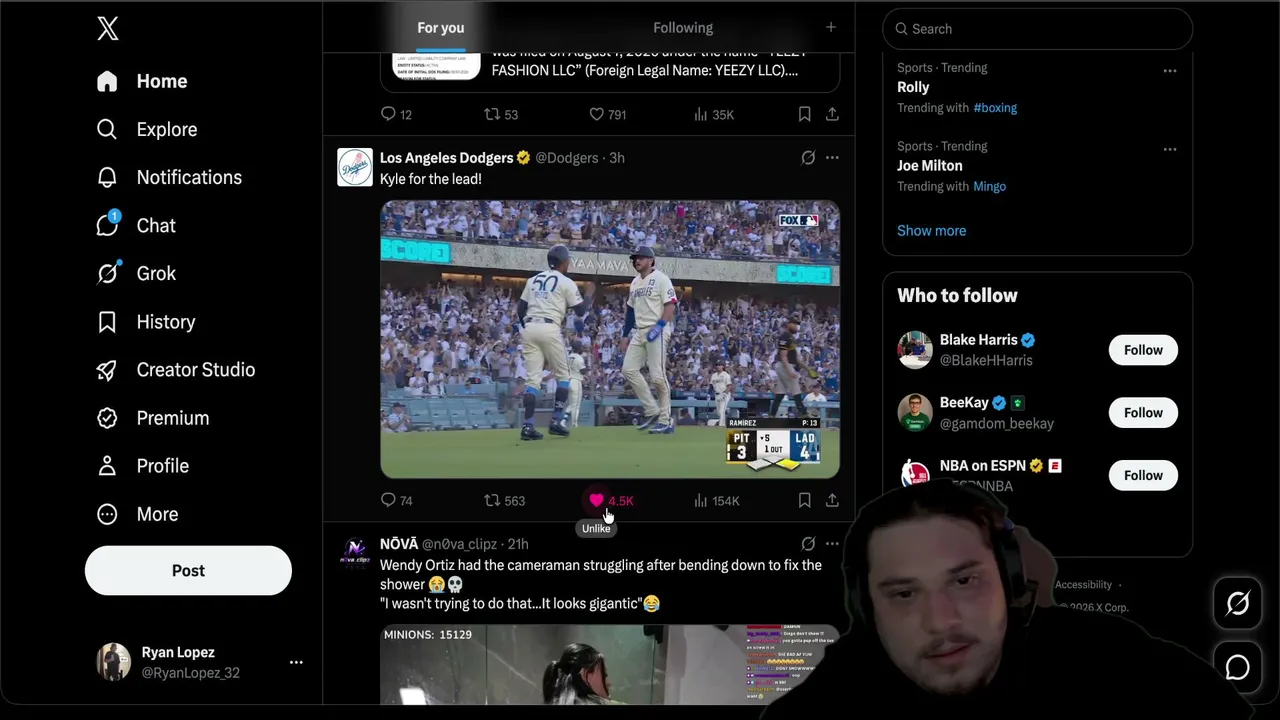The height and width of the screenshot is (720, 1280).
Task: Follow BeeKay
Action: [x=1143, y=413]
